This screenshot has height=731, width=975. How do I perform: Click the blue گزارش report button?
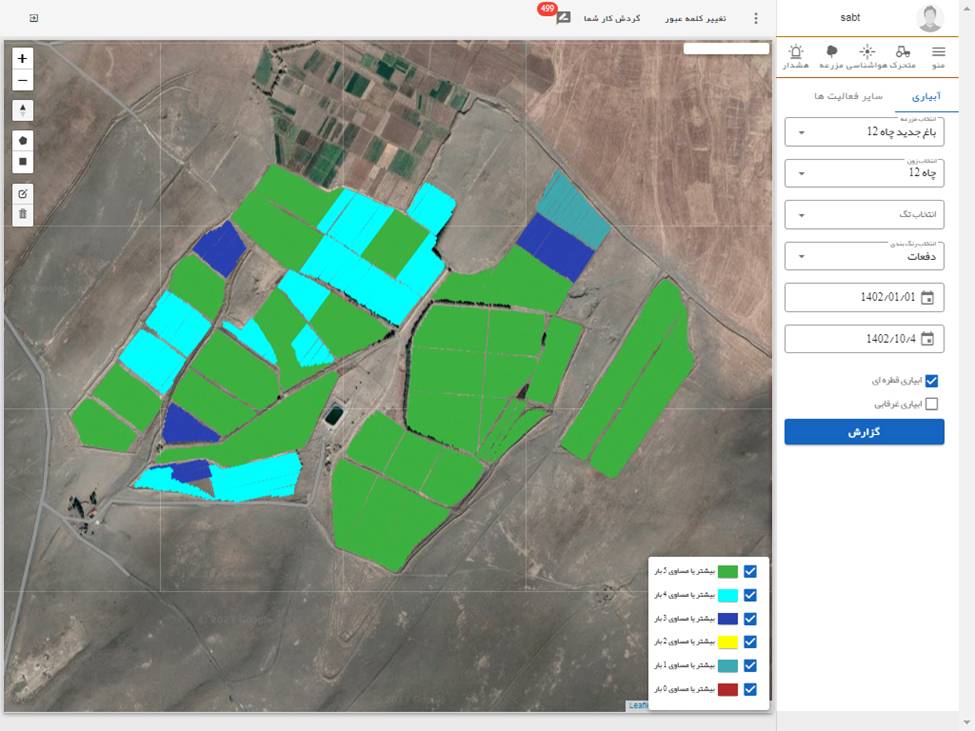pos(864,432)
